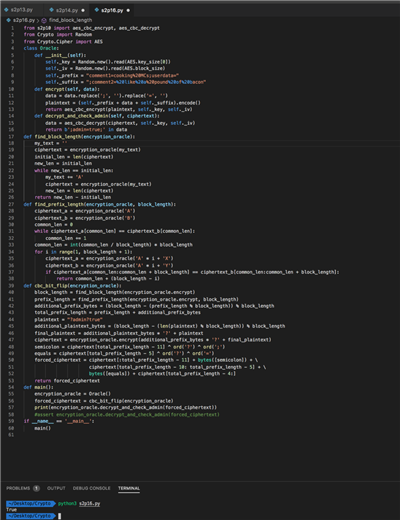Open the DEBUG CONSOLE panel tab
Viewport: 400px width, 520px height.
[x=92, y=488]
